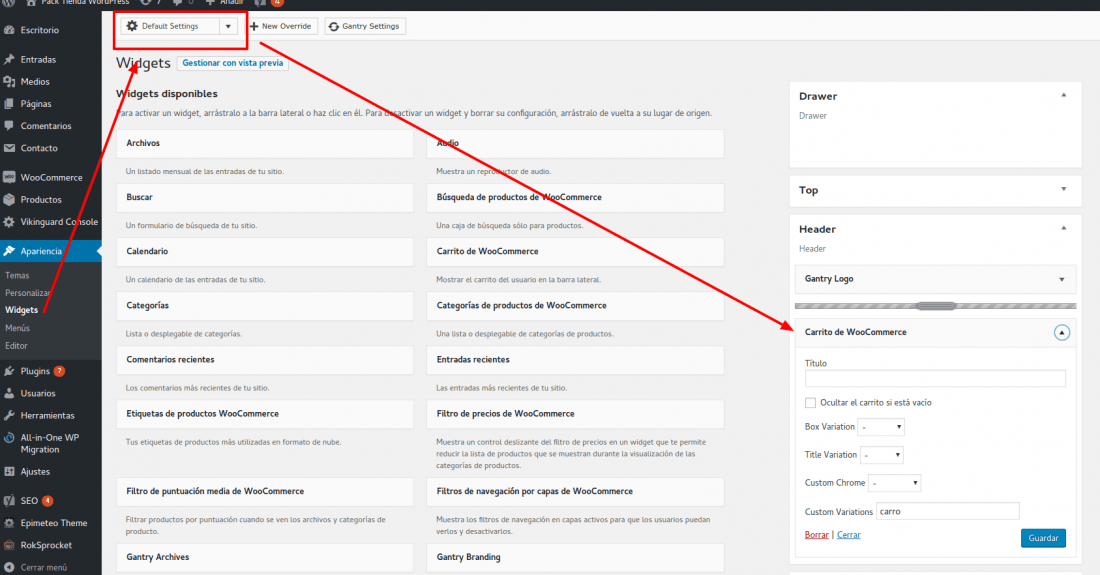Open the Personalizar submenu item
Screen dimensions: 1100x575
27,293
